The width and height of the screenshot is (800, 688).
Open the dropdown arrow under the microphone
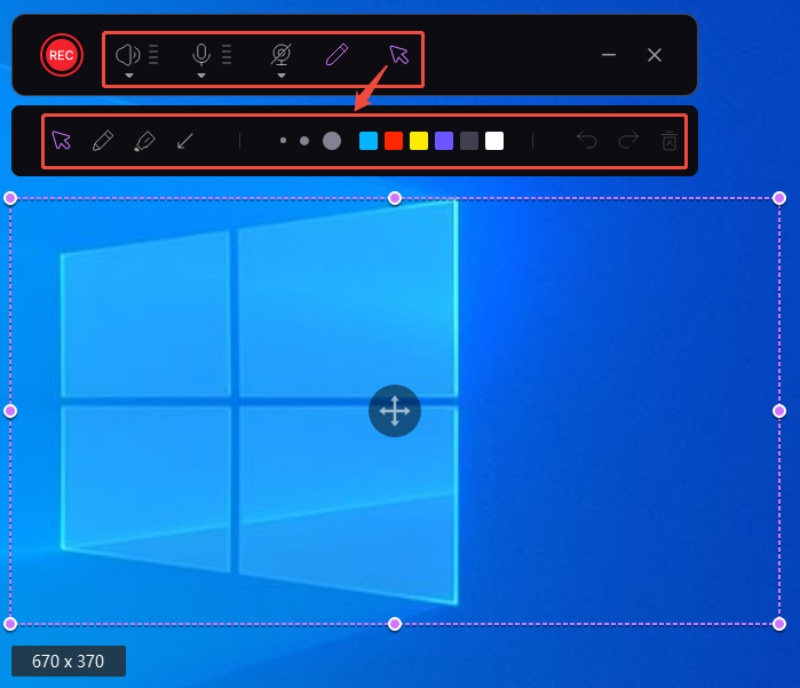(x=201, y=76)
